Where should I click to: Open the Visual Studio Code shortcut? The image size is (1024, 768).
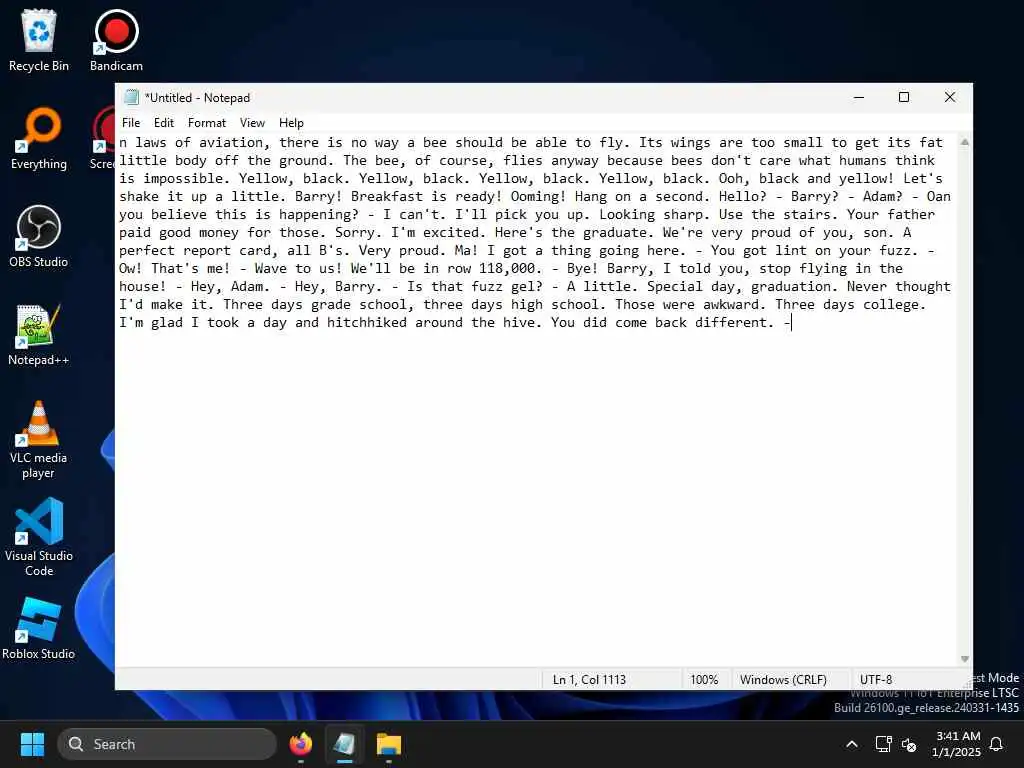click(39, 537)
